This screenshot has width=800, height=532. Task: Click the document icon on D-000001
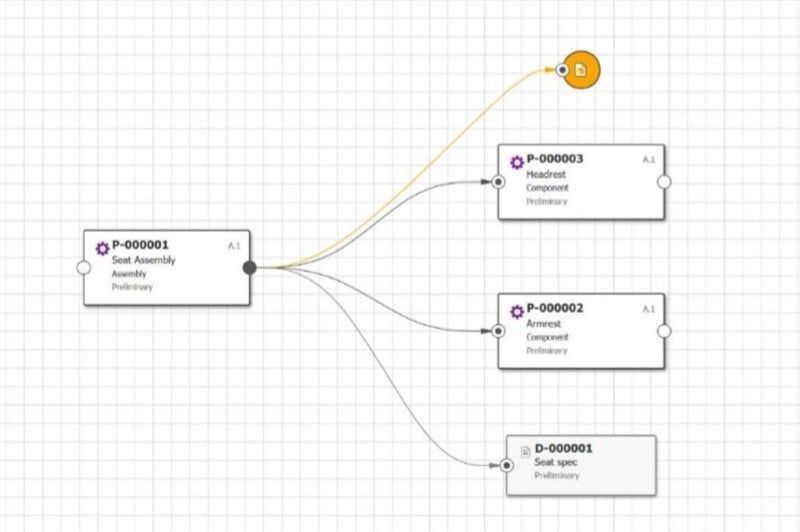coord(526,450)
